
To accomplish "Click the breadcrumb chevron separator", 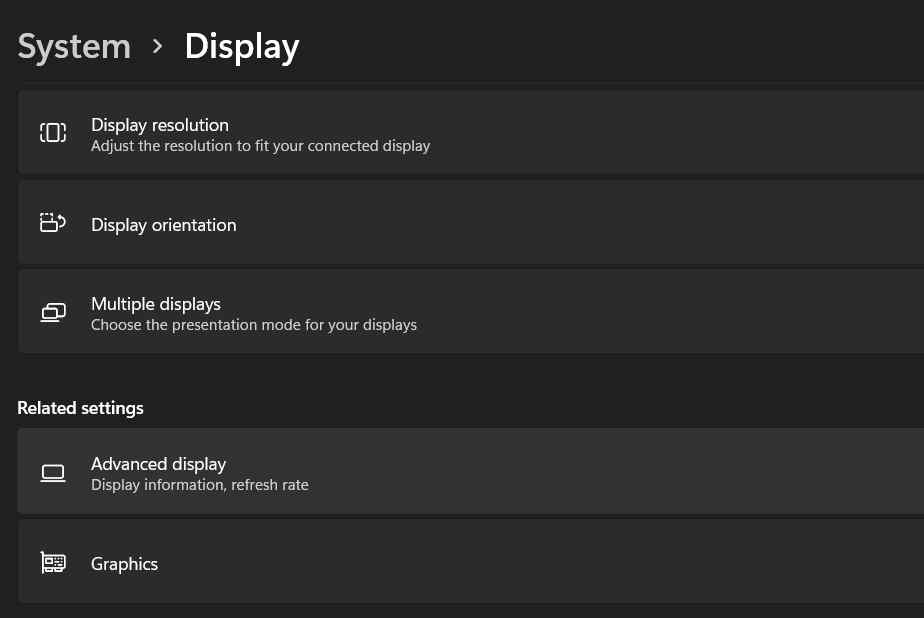I will point(157,47).
